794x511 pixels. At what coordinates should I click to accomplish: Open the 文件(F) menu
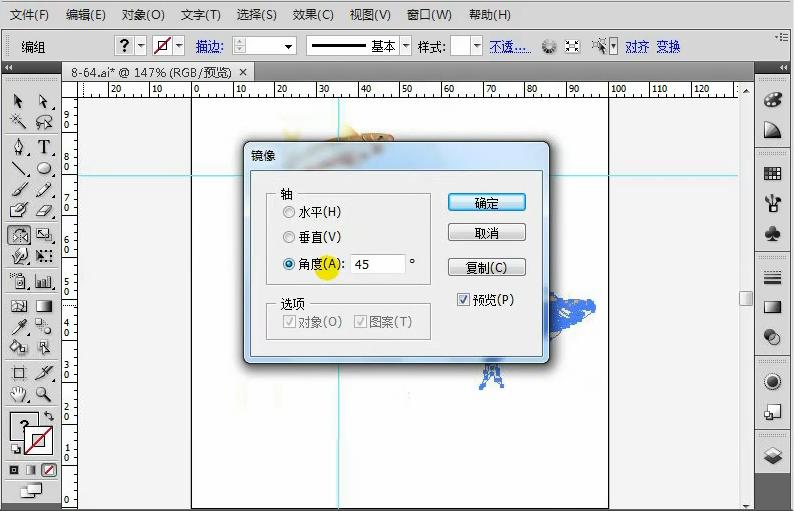point(29,15)
